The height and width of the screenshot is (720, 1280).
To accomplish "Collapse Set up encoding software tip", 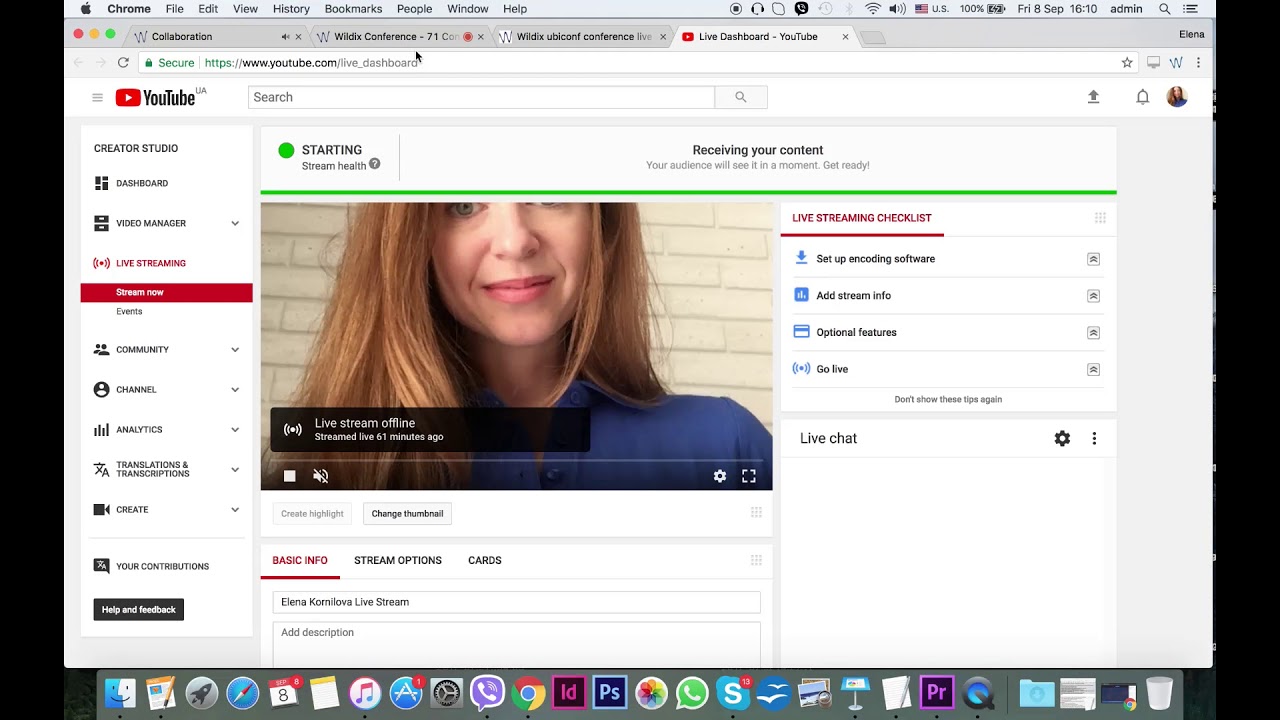I will 1093,259.
